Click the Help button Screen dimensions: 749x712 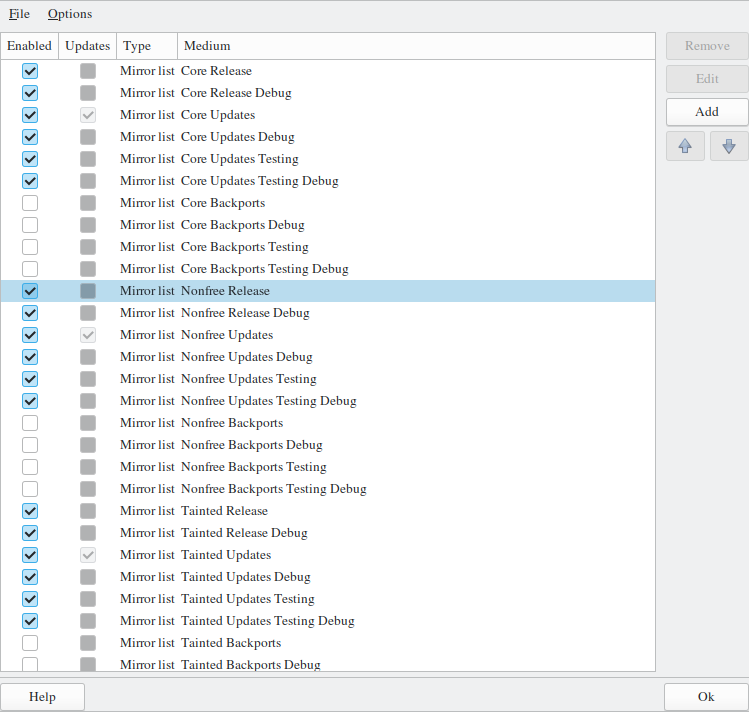tap(43, 697)
